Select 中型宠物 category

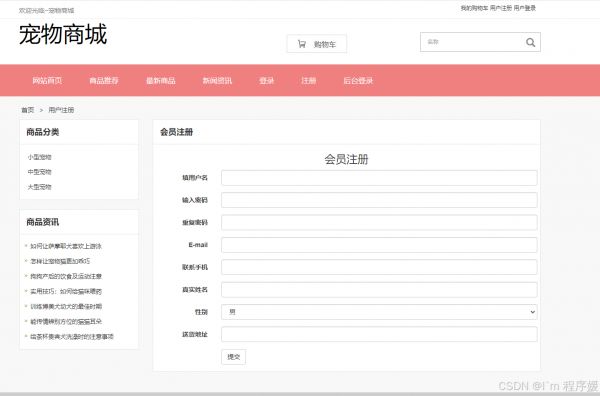pos(39,172)
